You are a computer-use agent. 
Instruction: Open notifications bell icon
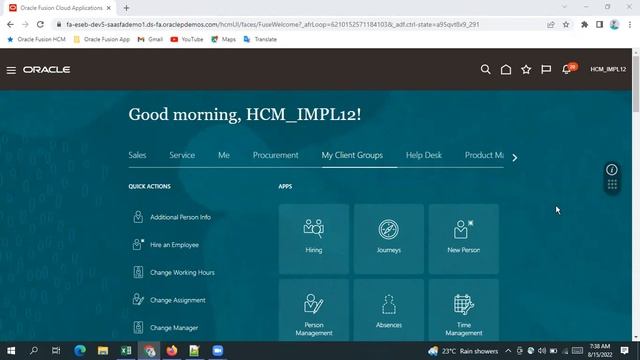point(566,69)
